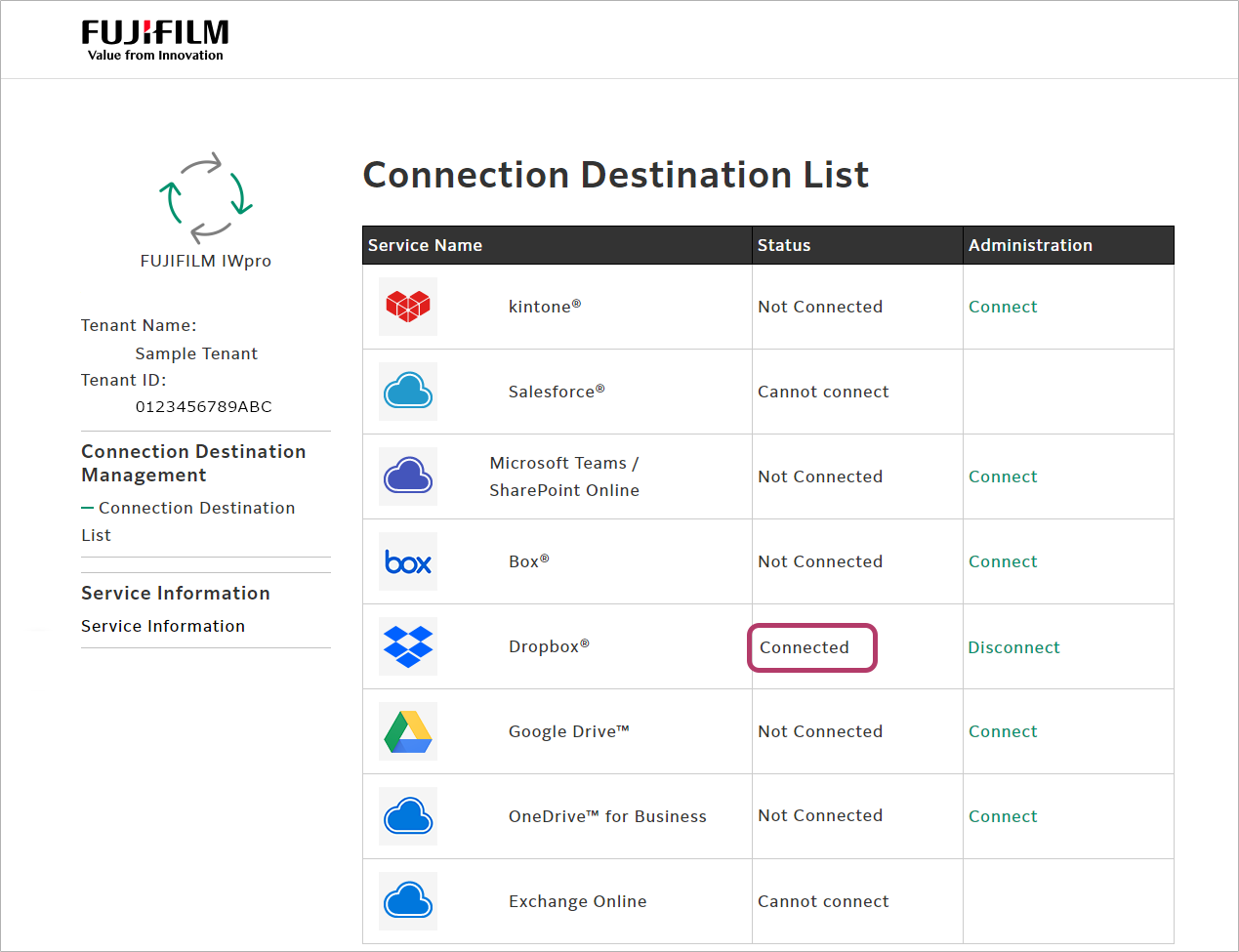Click Exchange Online's Cannot connect status
The image size is (1239, 952).
(x=823, y=901)
